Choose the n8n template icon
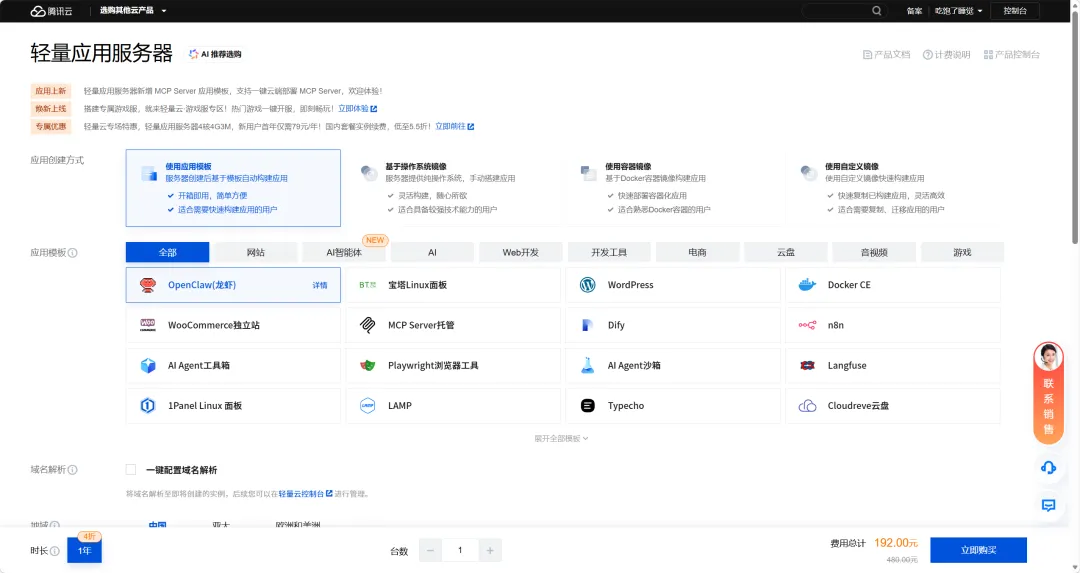The height and width of the screenshot is (573, 1080). [807, 325]
